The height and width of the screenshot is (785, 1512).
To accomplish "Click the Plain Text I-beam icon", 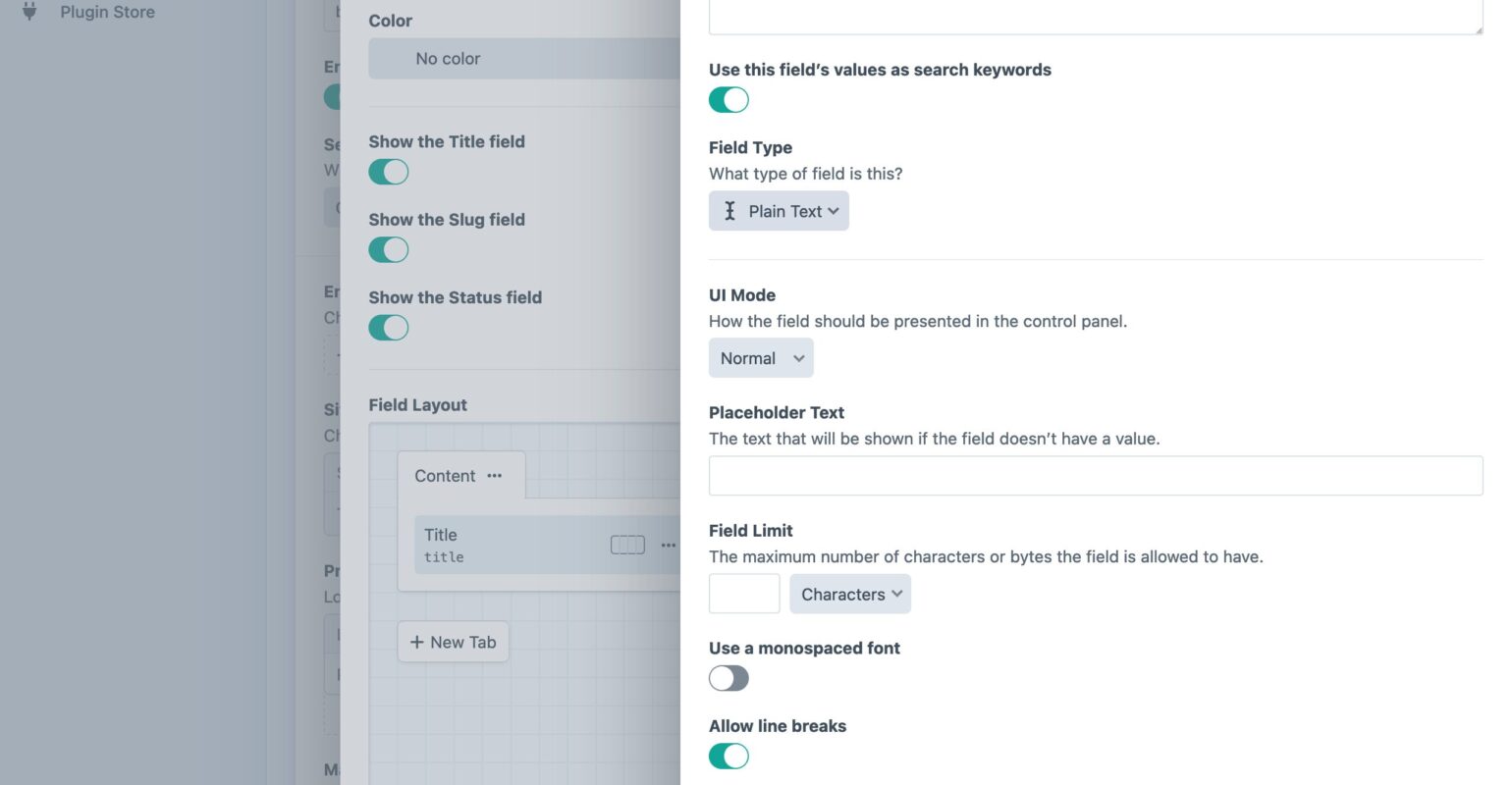I will tap(729, 211).
